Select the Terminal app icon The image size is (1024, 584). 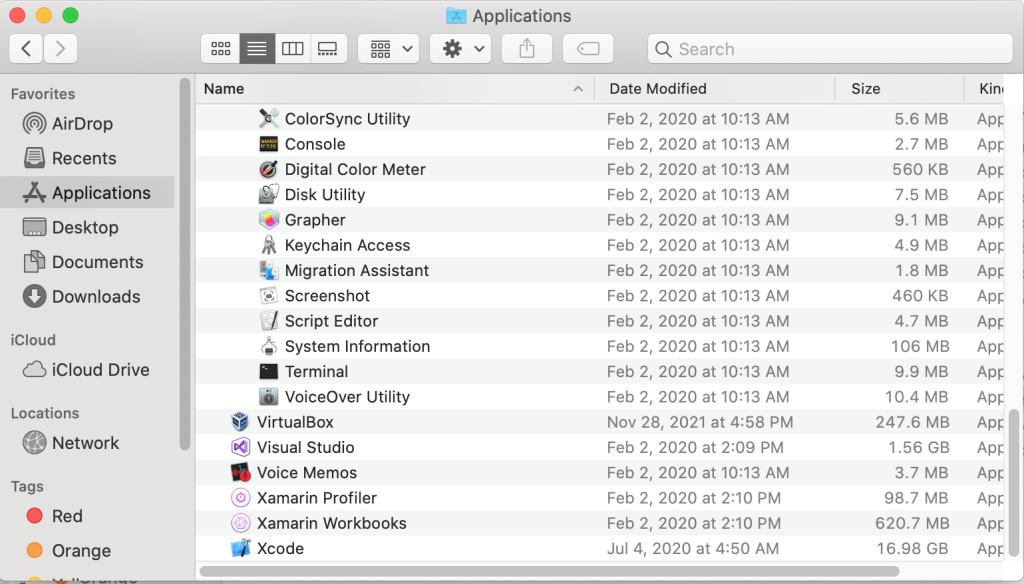click(x=268, y=372)
